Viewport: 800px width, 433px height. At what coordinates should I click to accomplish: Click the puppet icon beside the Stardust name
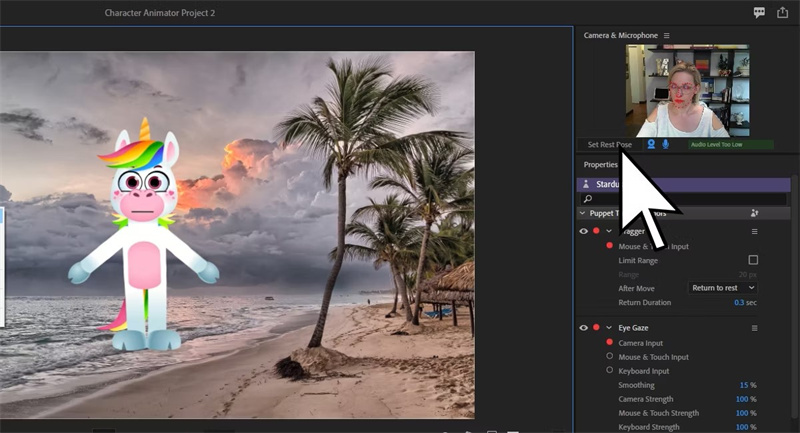(585, 185)
